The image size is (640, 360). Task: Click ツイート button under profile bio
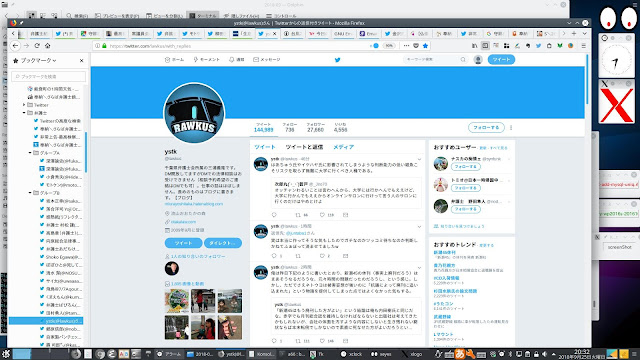point(183,243)
